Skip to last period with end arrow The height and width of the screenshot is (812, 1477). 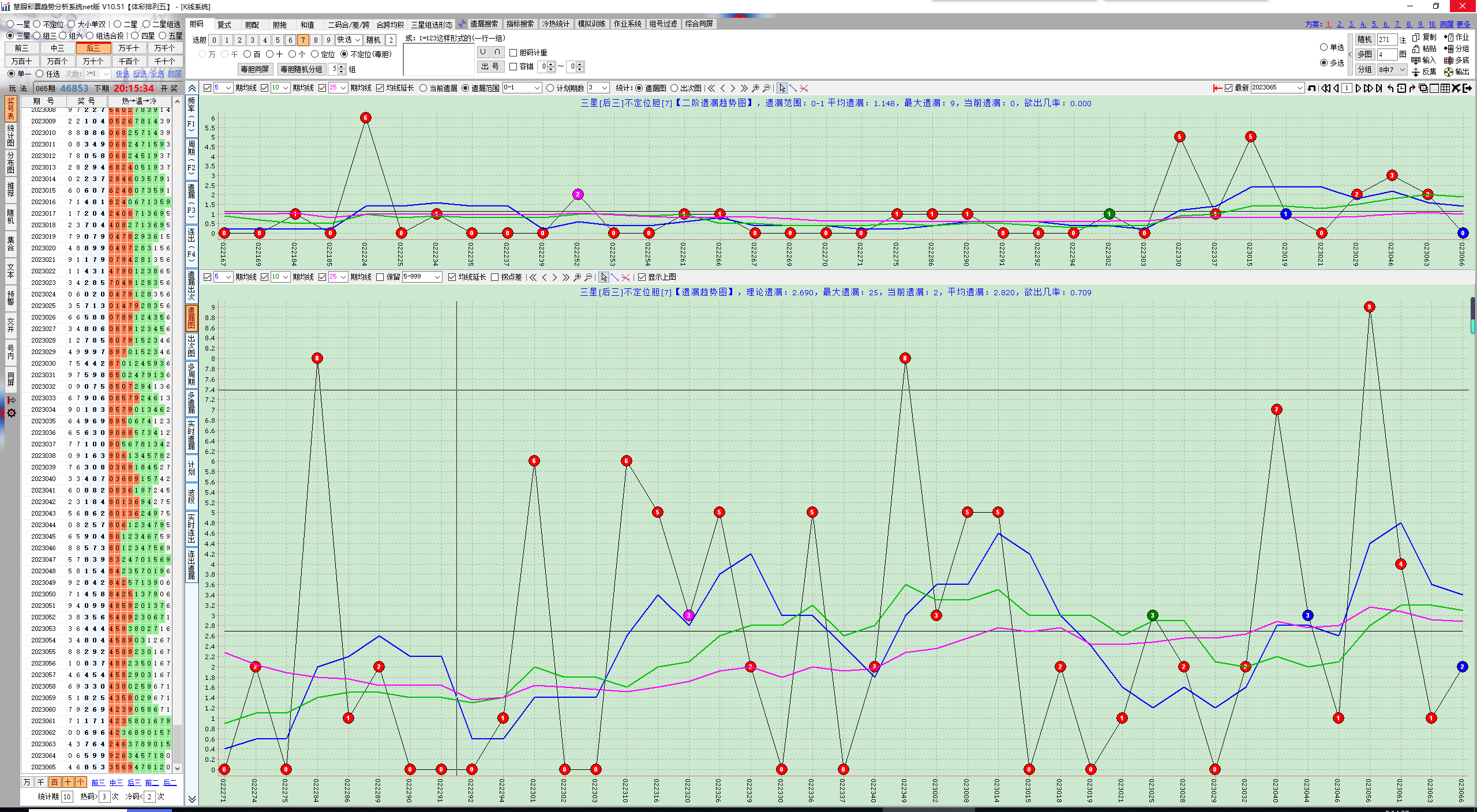pyautogui.click(x=1379, y=88)
